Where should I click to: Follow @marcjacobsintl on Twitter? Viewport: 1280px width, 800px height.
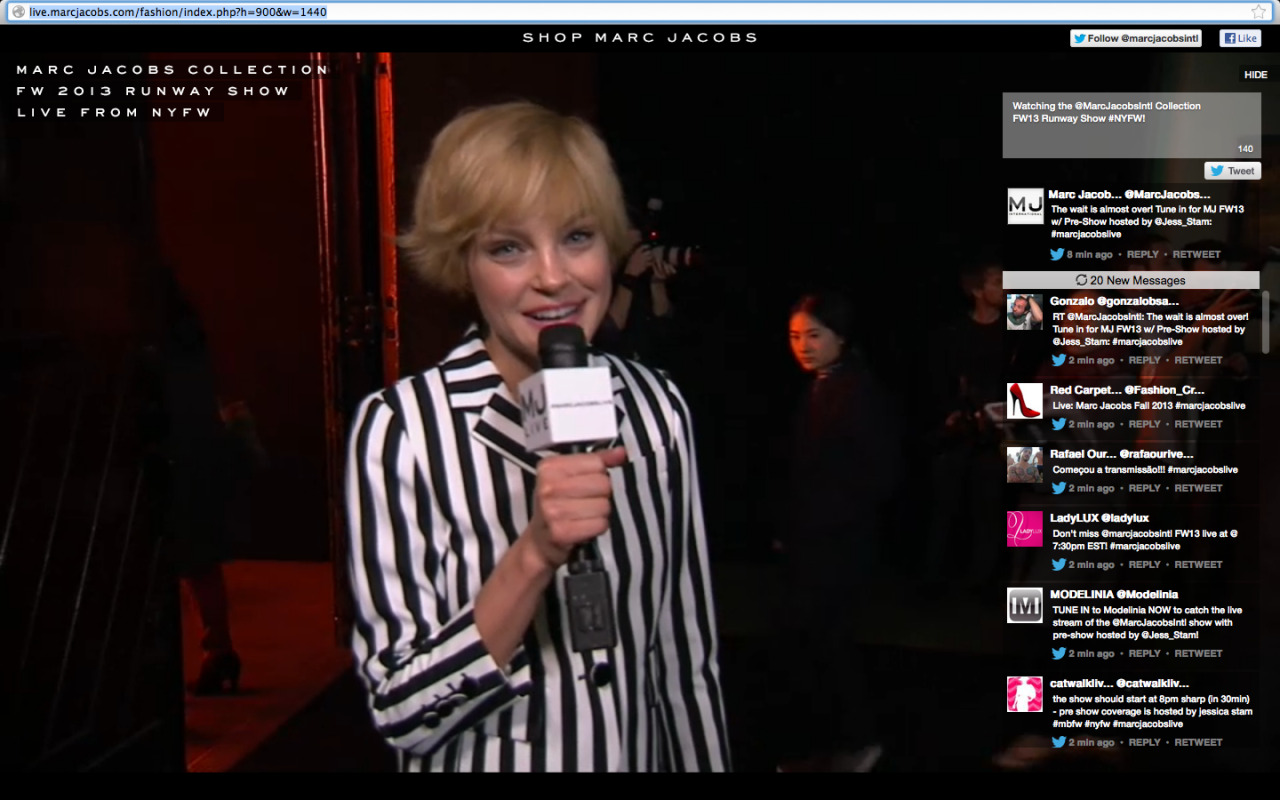pos(1135,38)
